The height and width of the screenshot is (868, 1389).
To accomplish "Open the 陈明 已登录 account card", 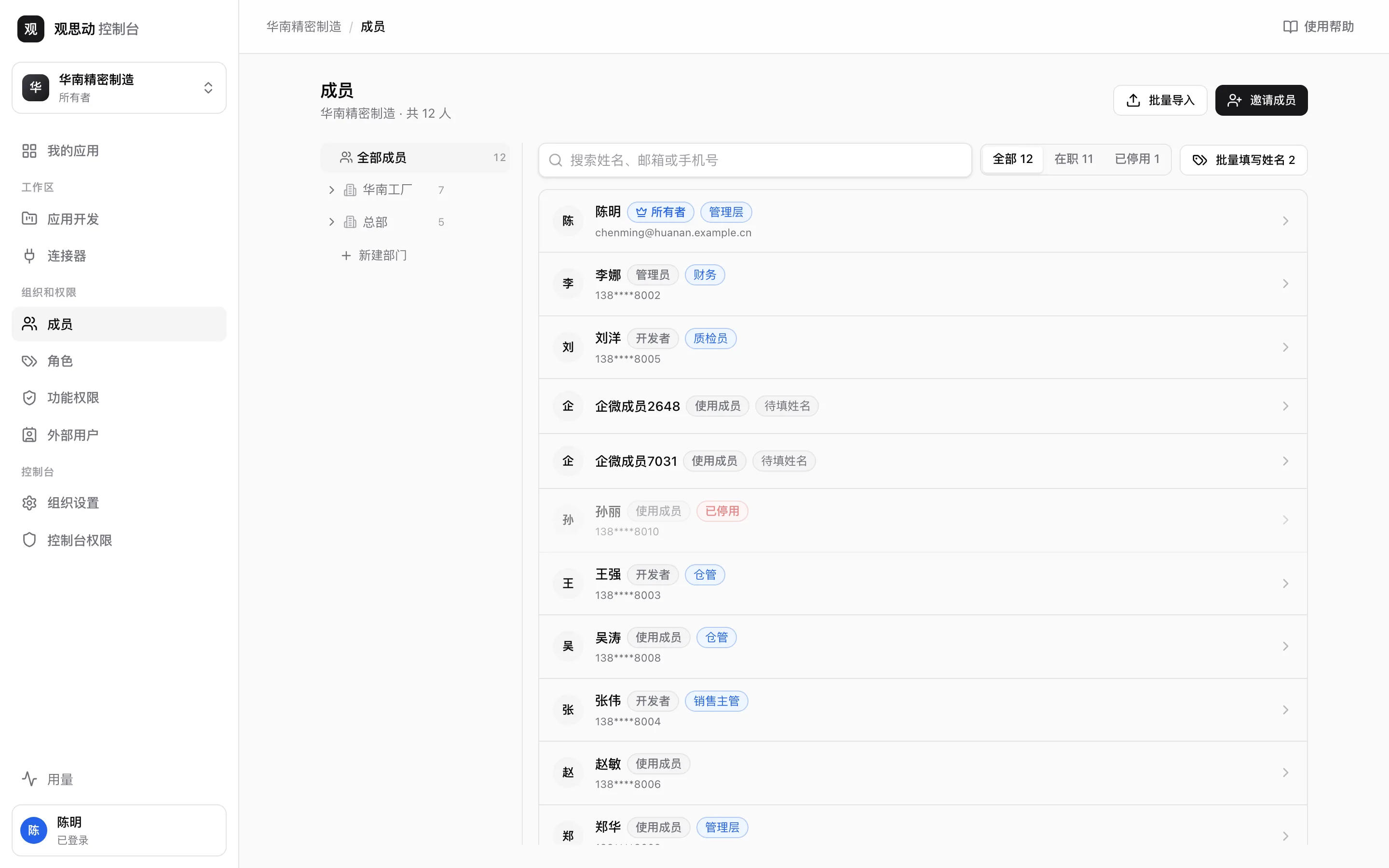I will point(119,830).
